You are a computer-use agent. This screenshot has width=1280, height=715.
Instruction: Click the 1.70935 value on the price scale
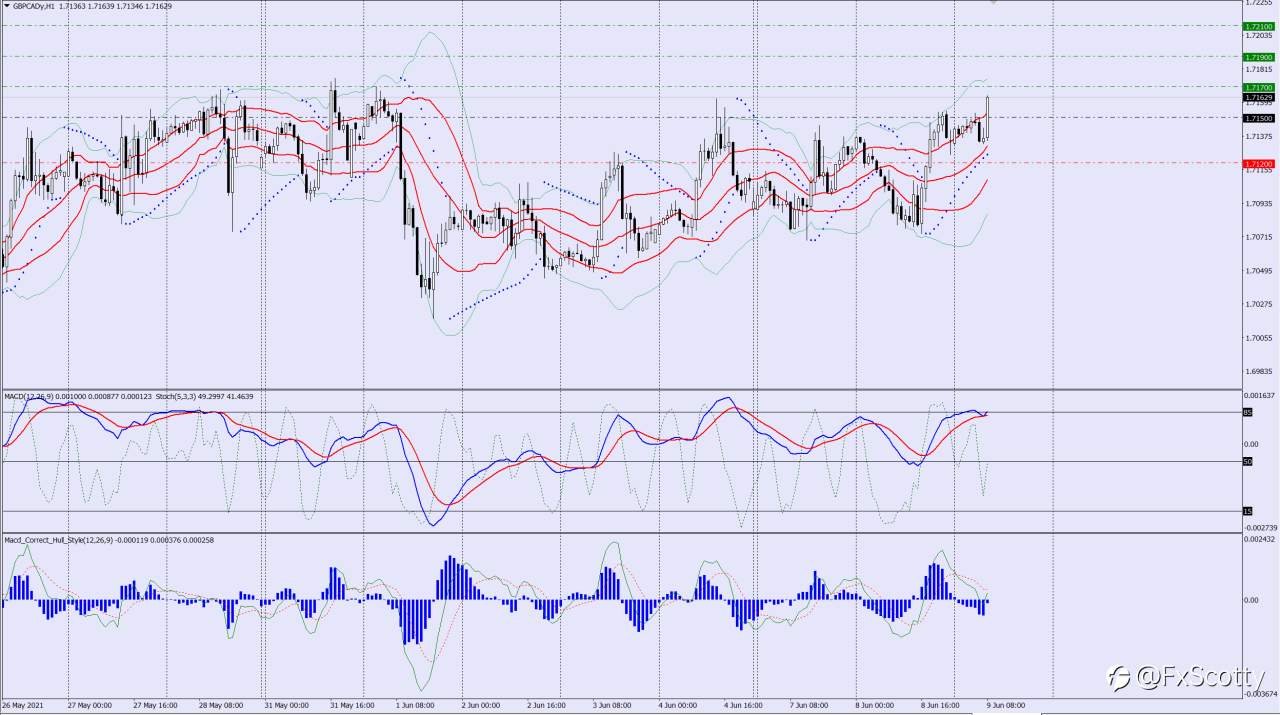click(1258, 203)
